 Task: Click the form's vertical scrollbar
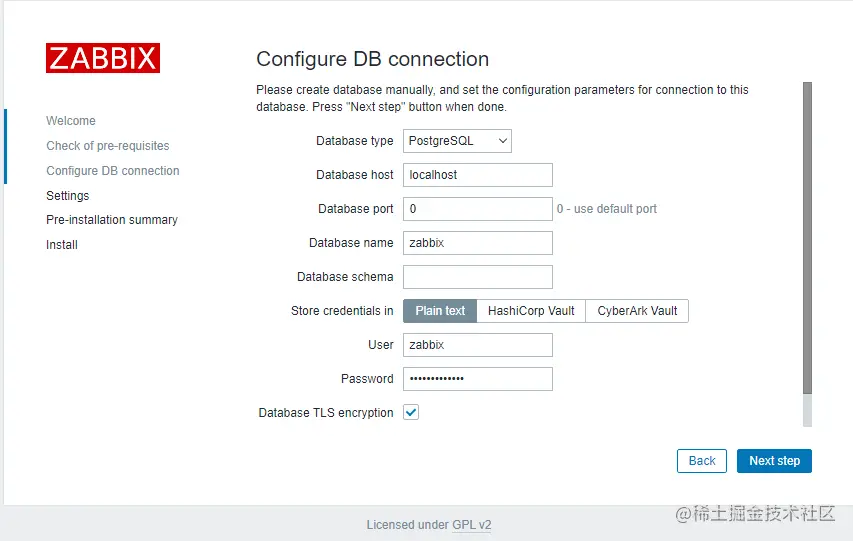click(807, 238)
